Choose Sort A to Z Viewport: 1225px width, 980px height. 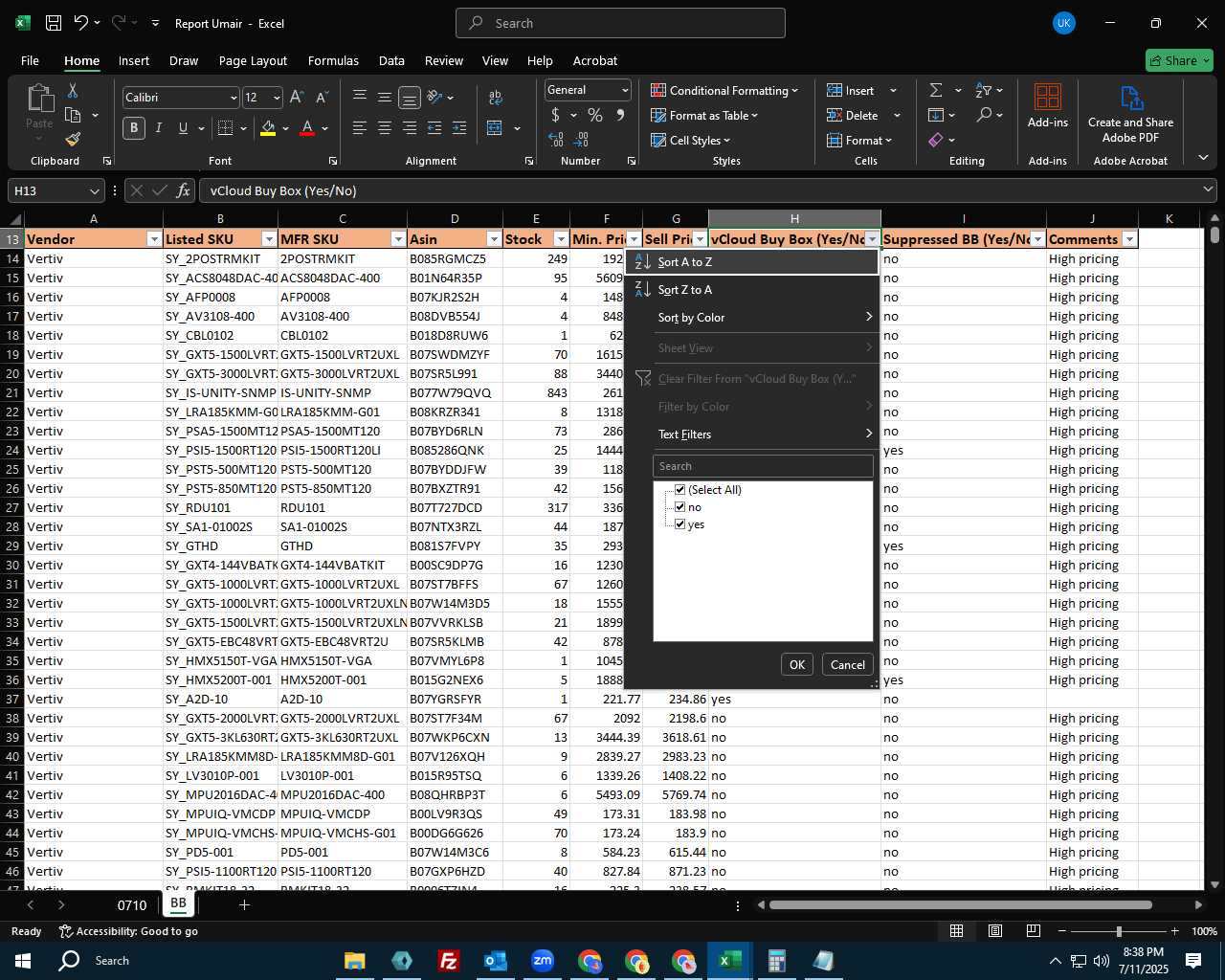pyautogui.click(x=751, y=262)
